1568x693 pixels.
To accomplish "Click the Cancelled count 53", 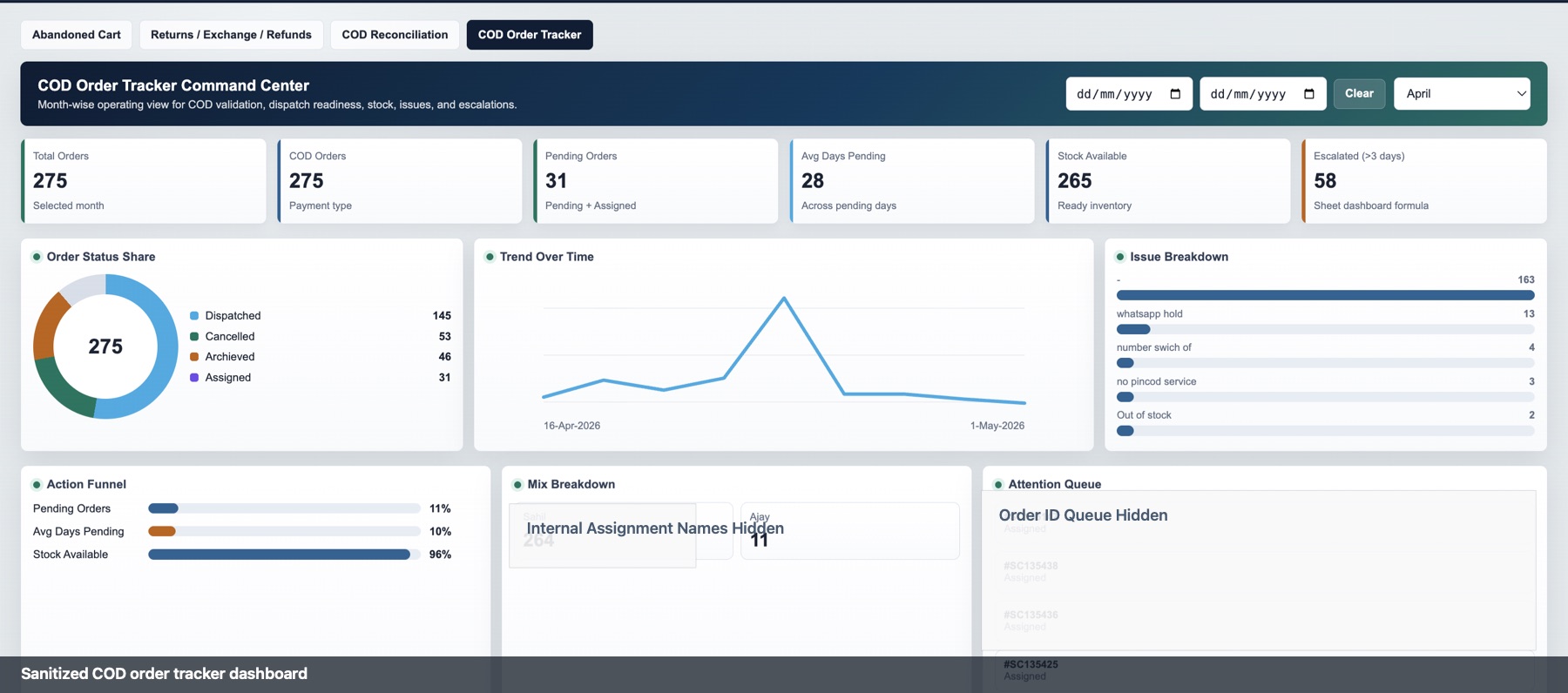I will click(445, 336).
